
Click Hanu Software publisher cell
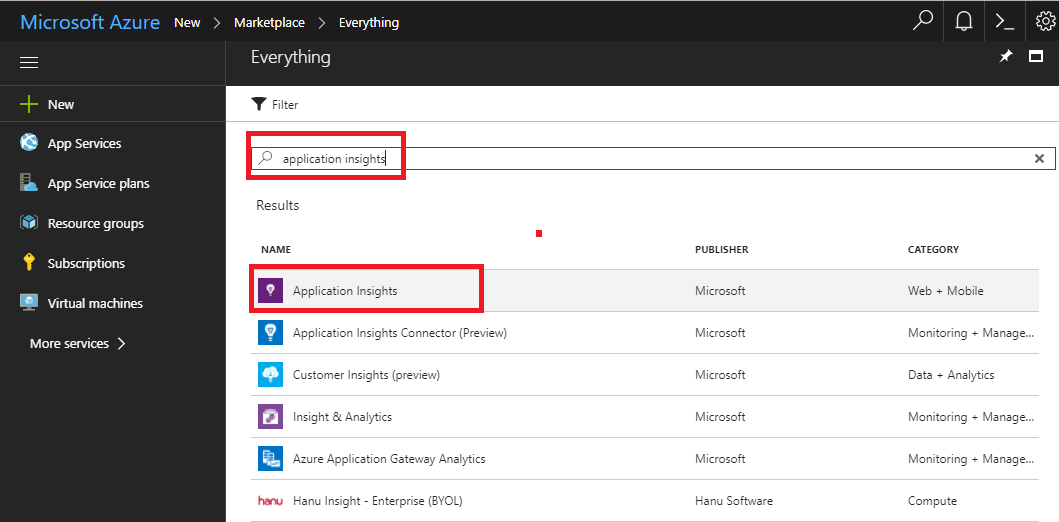(x=734, y=501)
